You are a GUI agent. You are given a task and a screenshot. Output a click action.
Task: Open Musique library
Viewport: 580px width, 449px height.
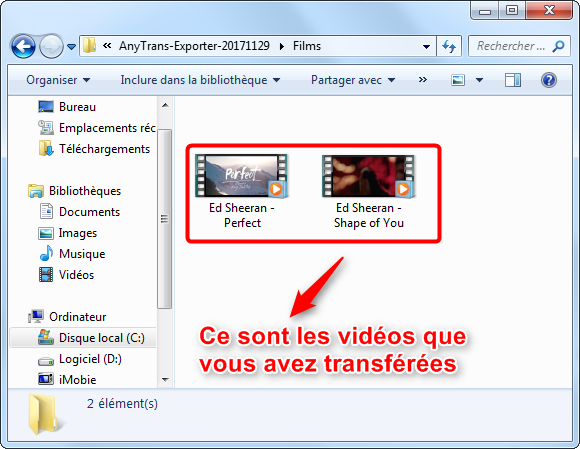pyautogui.click(x=82, y=254)
